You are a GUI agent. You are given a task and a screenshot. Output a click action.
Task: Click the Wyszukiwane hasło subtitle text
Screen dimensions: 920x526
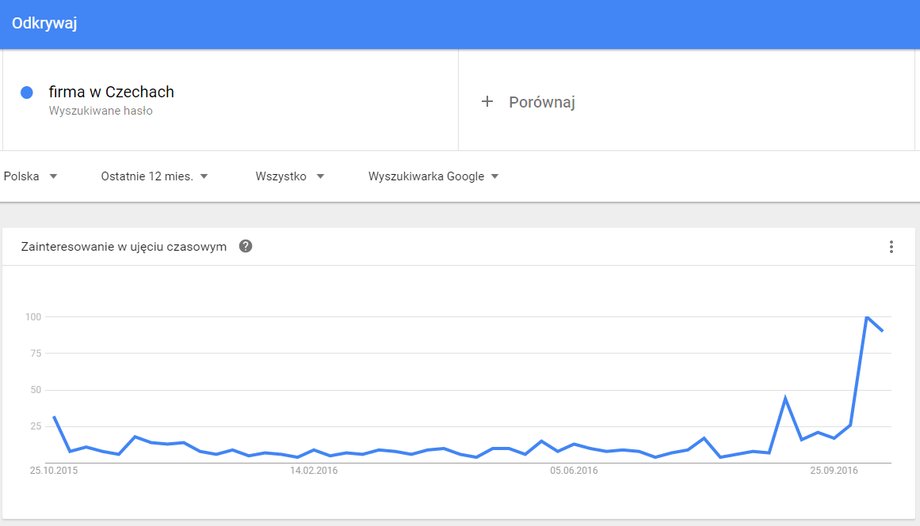point(100,111)
